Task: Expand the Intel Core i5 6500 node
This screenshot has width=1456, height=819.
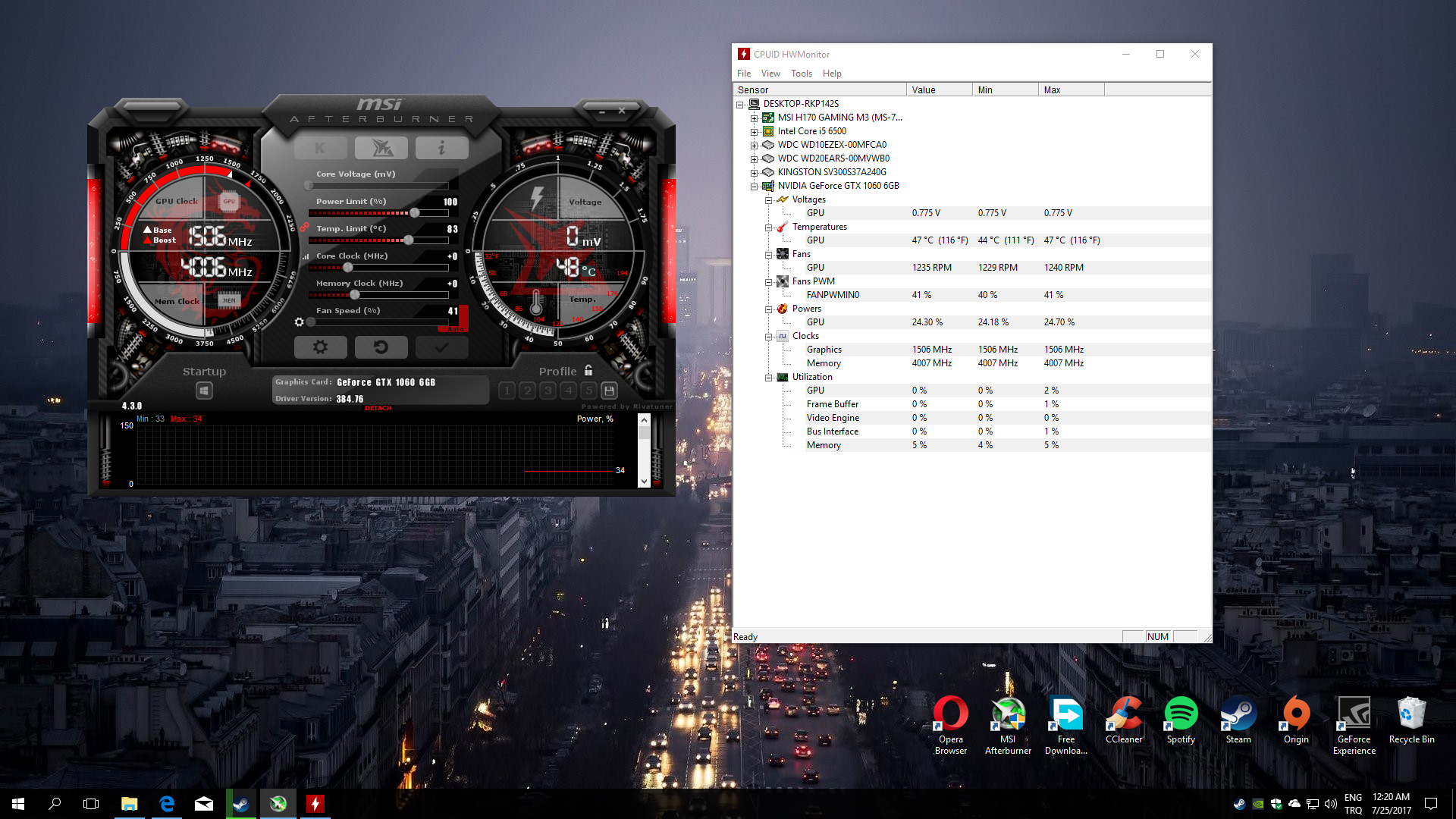Action: pos(754,132)
